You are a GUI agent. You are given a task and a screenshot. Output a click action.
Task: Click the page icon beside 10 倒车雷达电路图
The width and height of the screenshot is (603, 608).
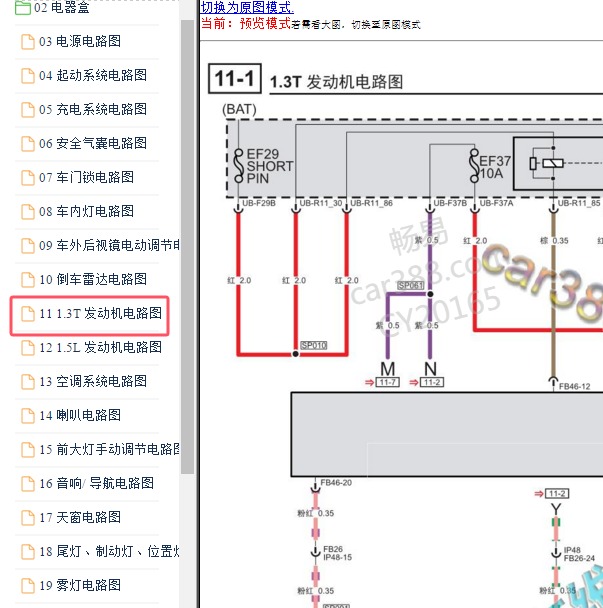pos(28,280)
